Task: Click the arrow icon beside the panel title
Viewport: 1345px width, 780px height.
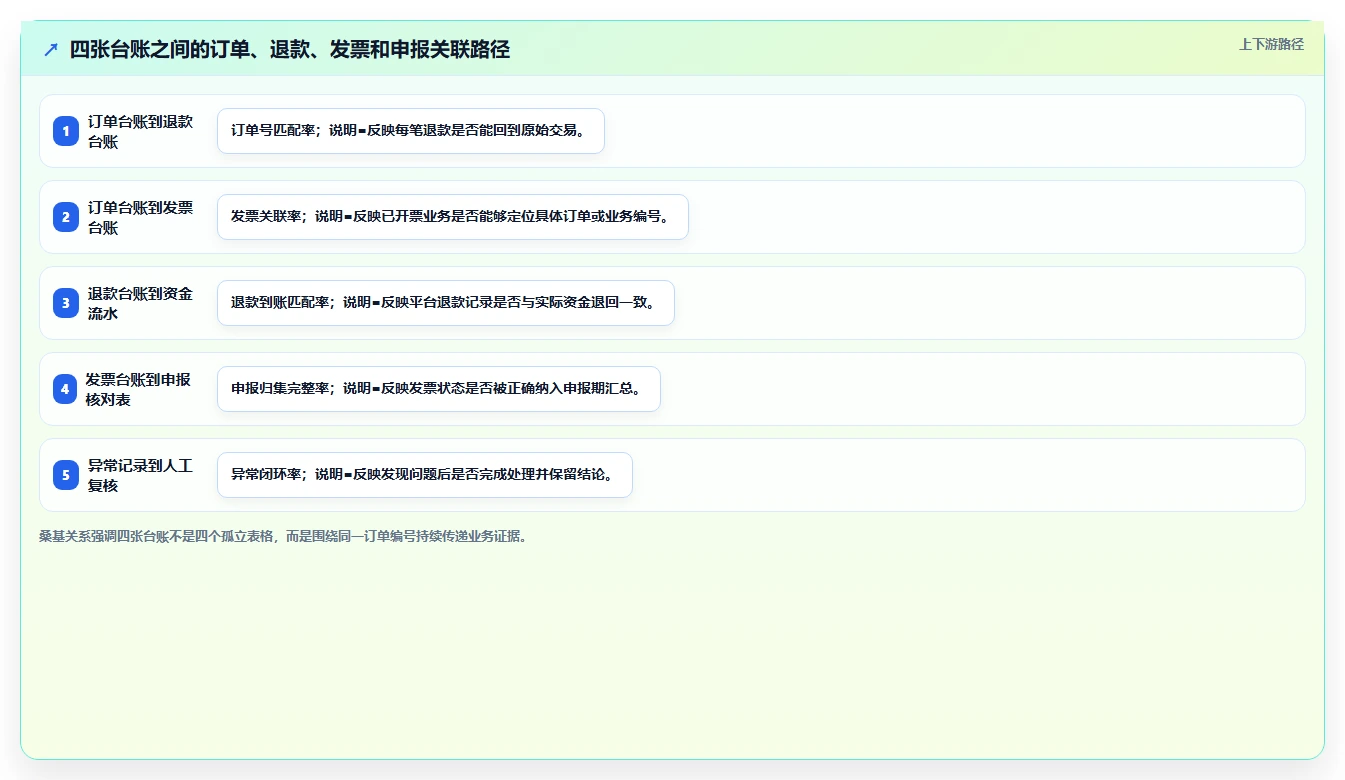Action: (51, 50)
